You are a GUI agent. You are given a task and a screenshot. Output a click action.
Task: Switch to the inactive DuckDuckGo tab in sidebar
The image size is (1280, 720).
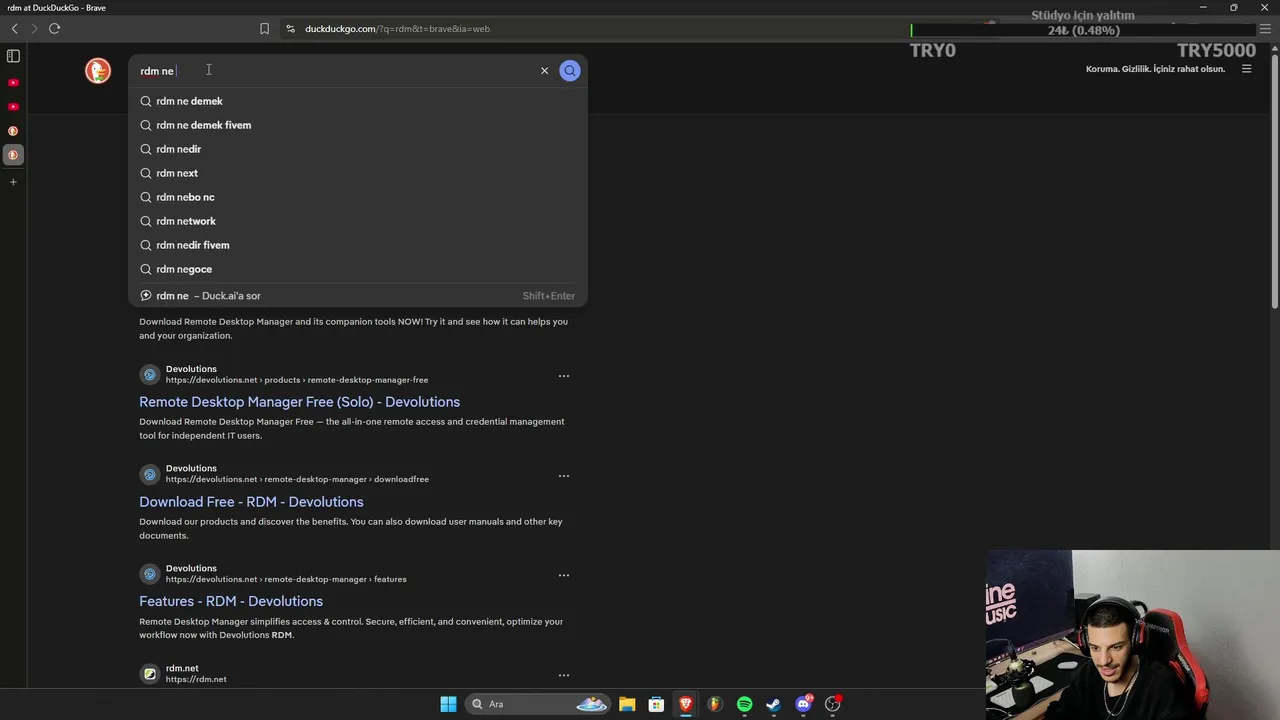[x=13, y=131]
